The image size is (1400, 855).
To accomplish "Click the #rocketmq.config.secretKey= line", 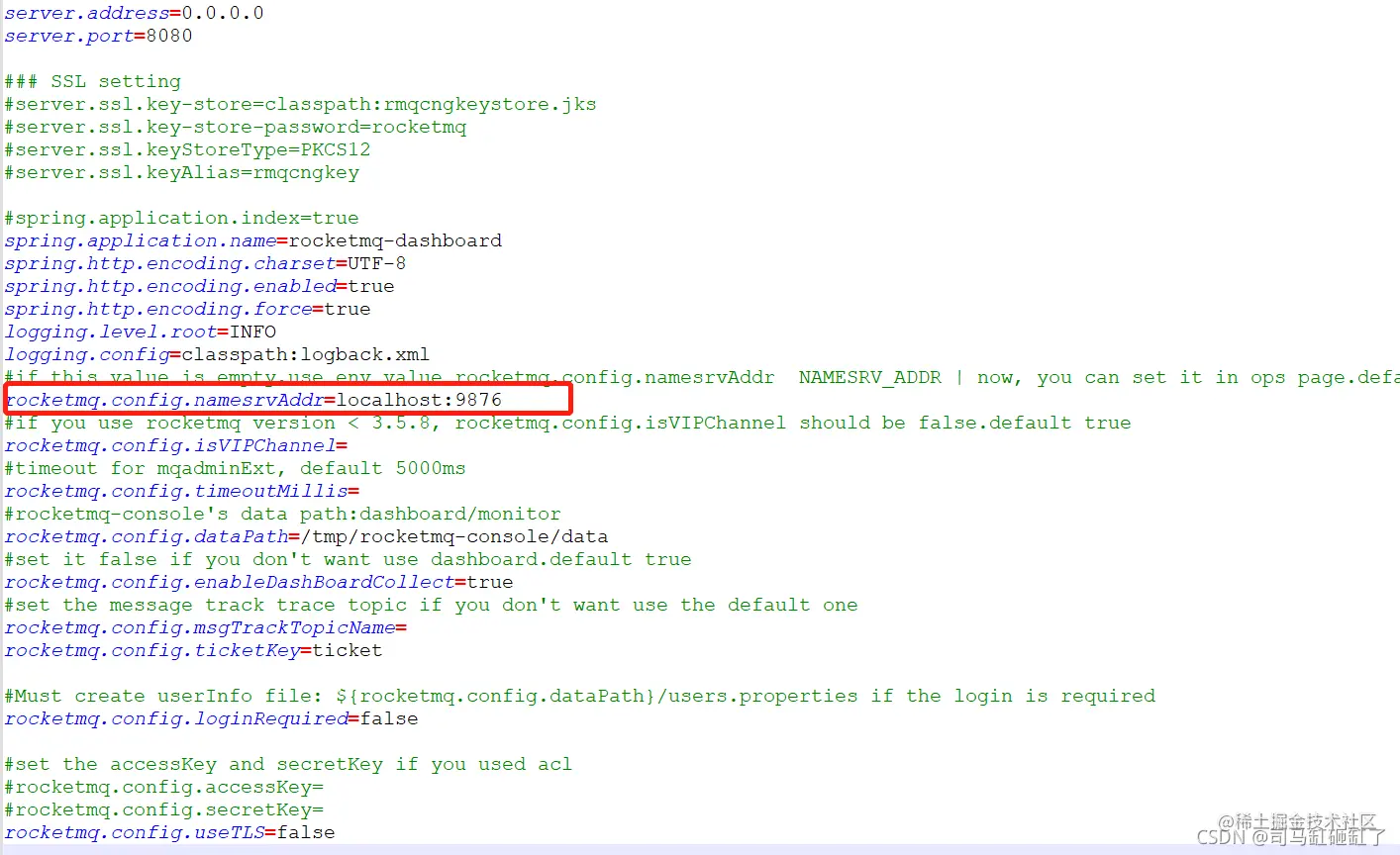I will (163, 809).
